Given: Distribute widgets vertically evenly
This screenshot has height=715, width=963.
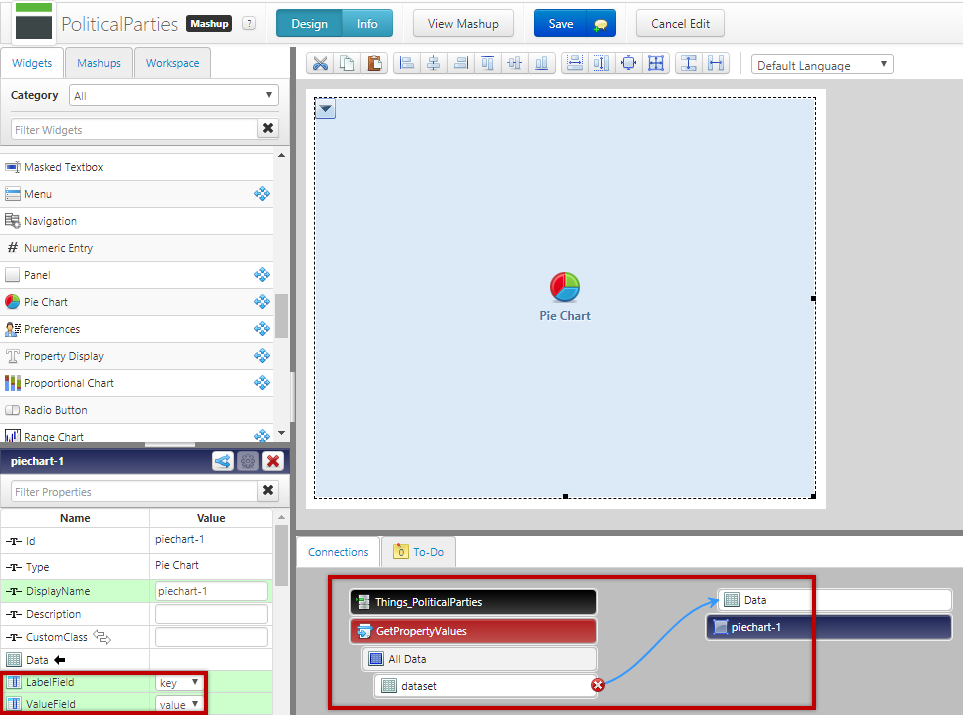Looking at the screenshot, I should coord(689,63).
